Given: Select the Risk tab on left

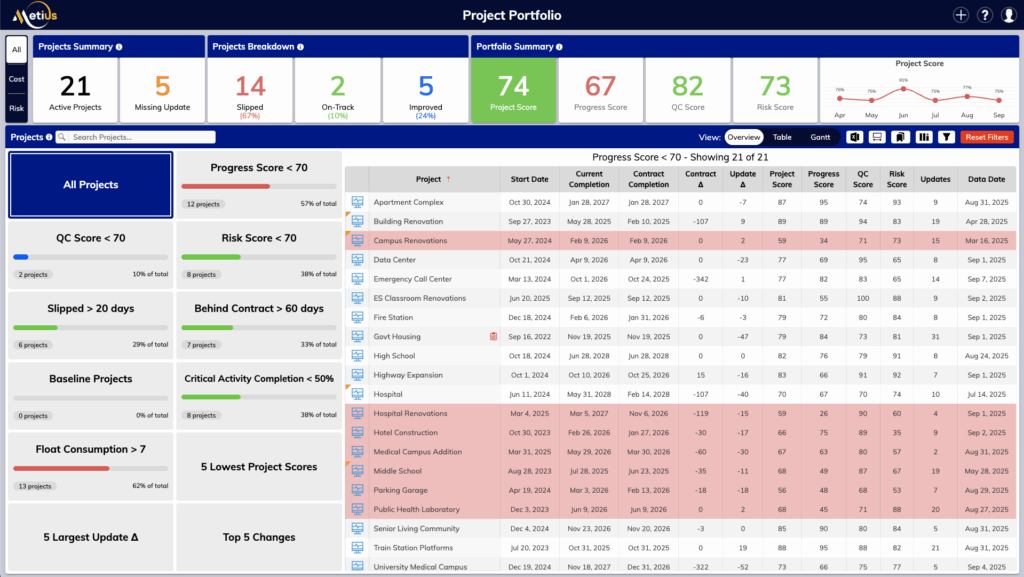Looking at the screenshot, I should [16, 107].
